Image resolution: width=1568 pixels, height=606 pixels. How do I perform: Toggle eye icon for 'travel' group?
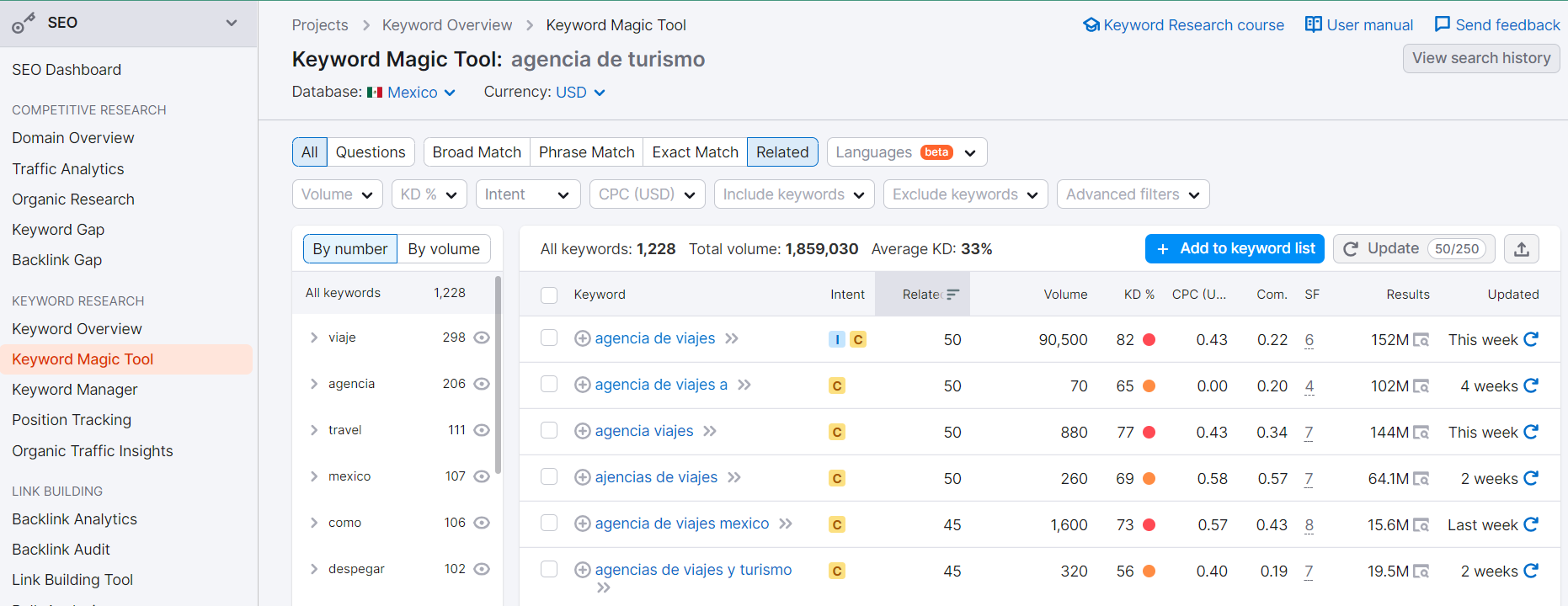pos(482,430)
